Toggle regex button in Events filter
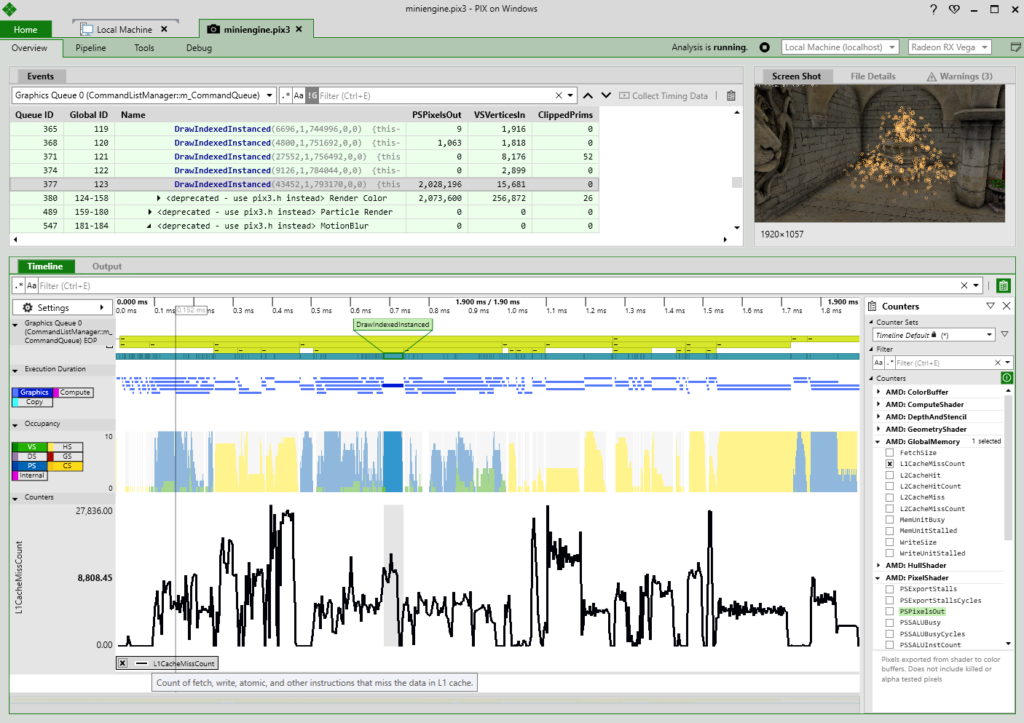The image size is (1024, 723). (x=285, y=95)
